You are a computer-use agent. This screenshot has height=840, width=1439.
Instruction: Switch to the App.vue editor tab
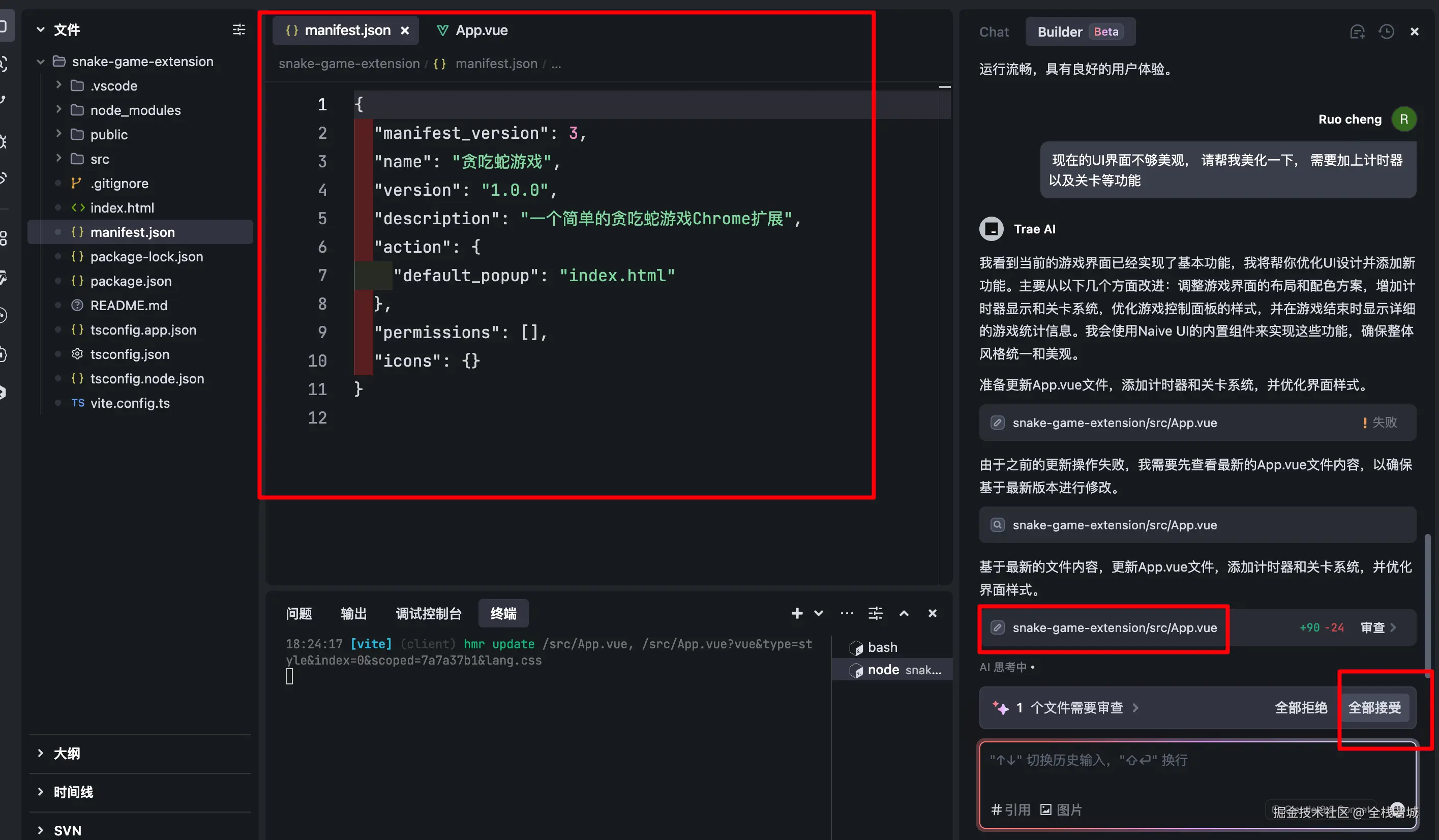(x=481, y=31)
